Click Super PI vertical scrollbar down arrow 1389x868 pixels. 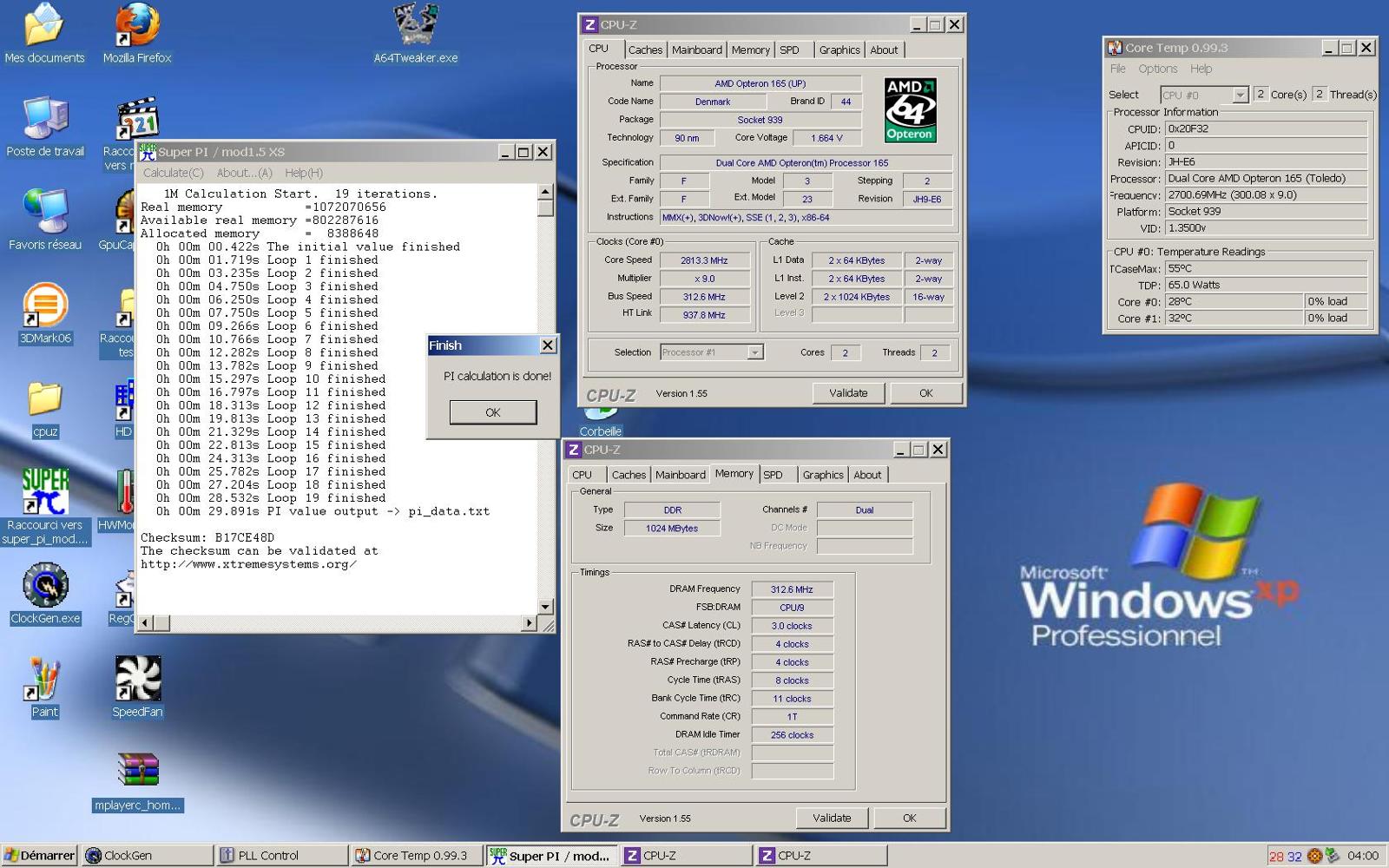[545, 607]
